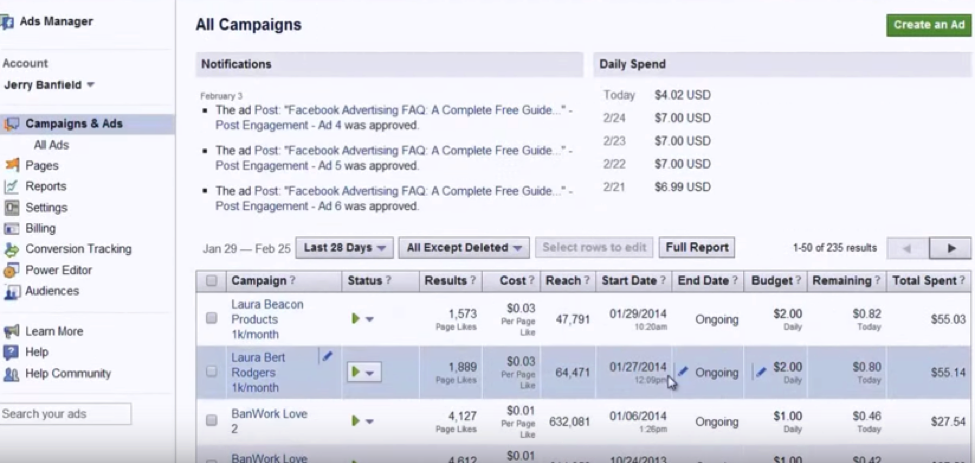Image resolution: width=975 pixels, height=463 pixels.
Task: Click the Reports chart icon
Action: pos(11,186)
